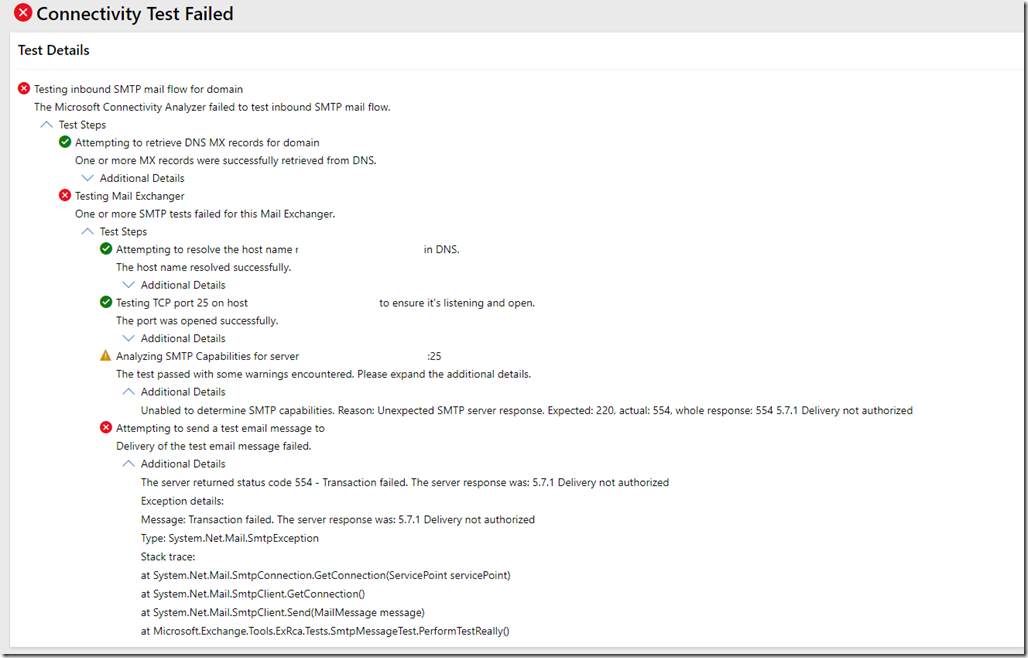The image size is (1028, 658).
Task: Click the 'Attempting to send a test email' step
Action: (220, 428)
